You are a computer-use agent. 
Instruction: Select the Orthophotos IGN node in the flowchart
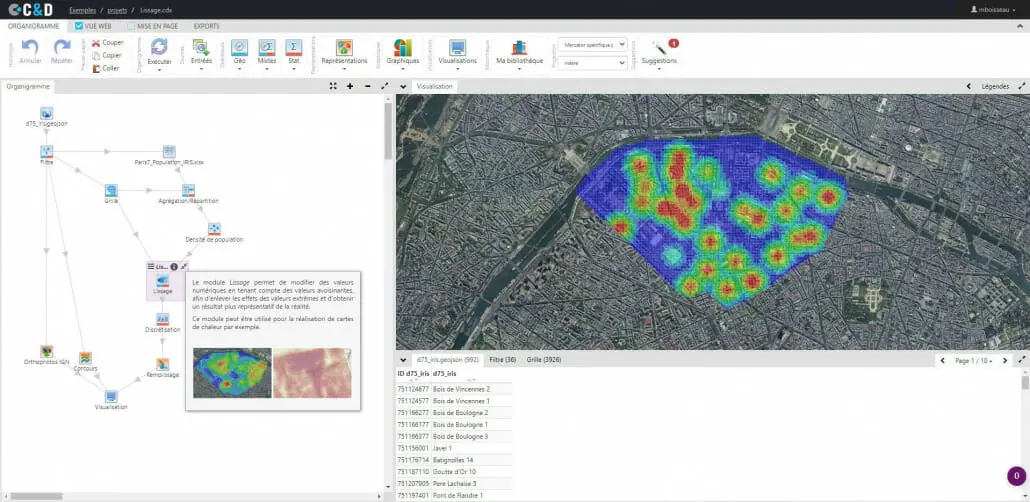pyautogui.click(x=46, y=352)
